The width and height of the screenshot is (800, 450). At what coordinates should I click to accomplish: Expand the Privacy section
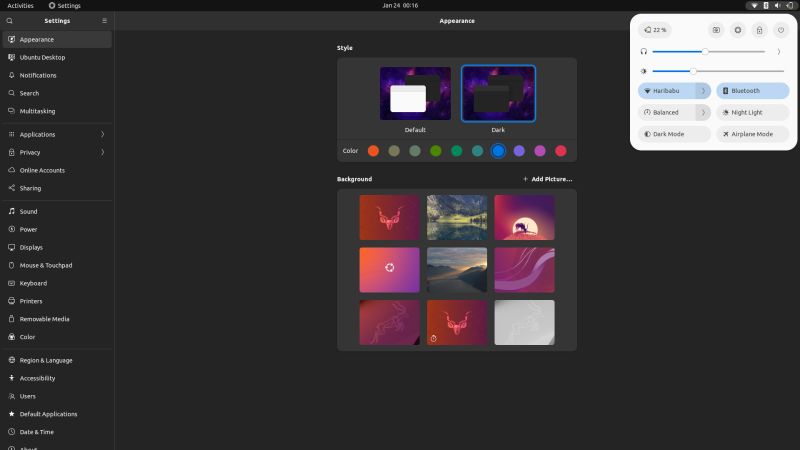point(57,152)
